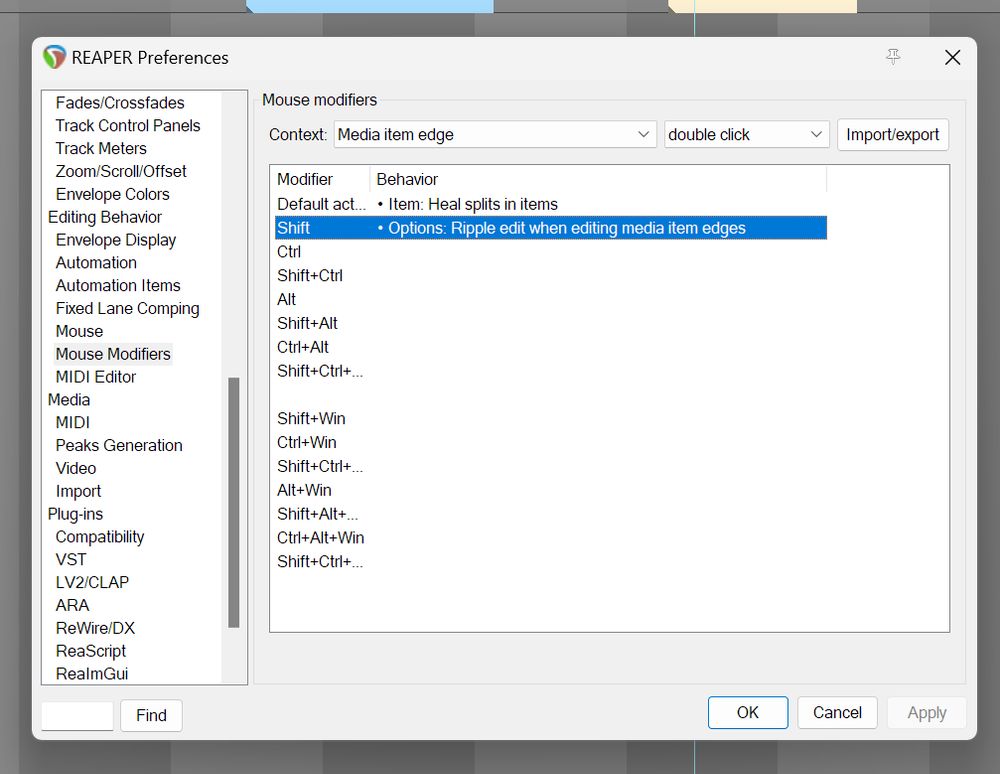Select the Editing Behavior category
Screen dimensions: 1000x774
(x=105, y=217)
